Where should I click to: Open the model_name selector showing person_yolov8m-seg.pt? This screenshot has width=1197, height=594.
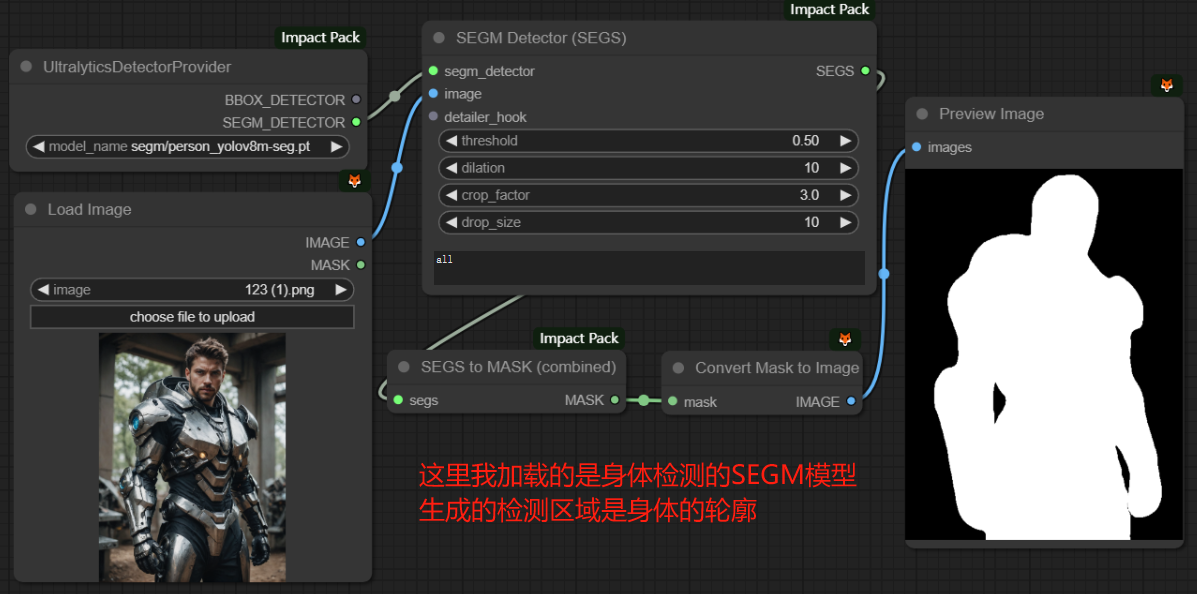click(x=187, y=147)
